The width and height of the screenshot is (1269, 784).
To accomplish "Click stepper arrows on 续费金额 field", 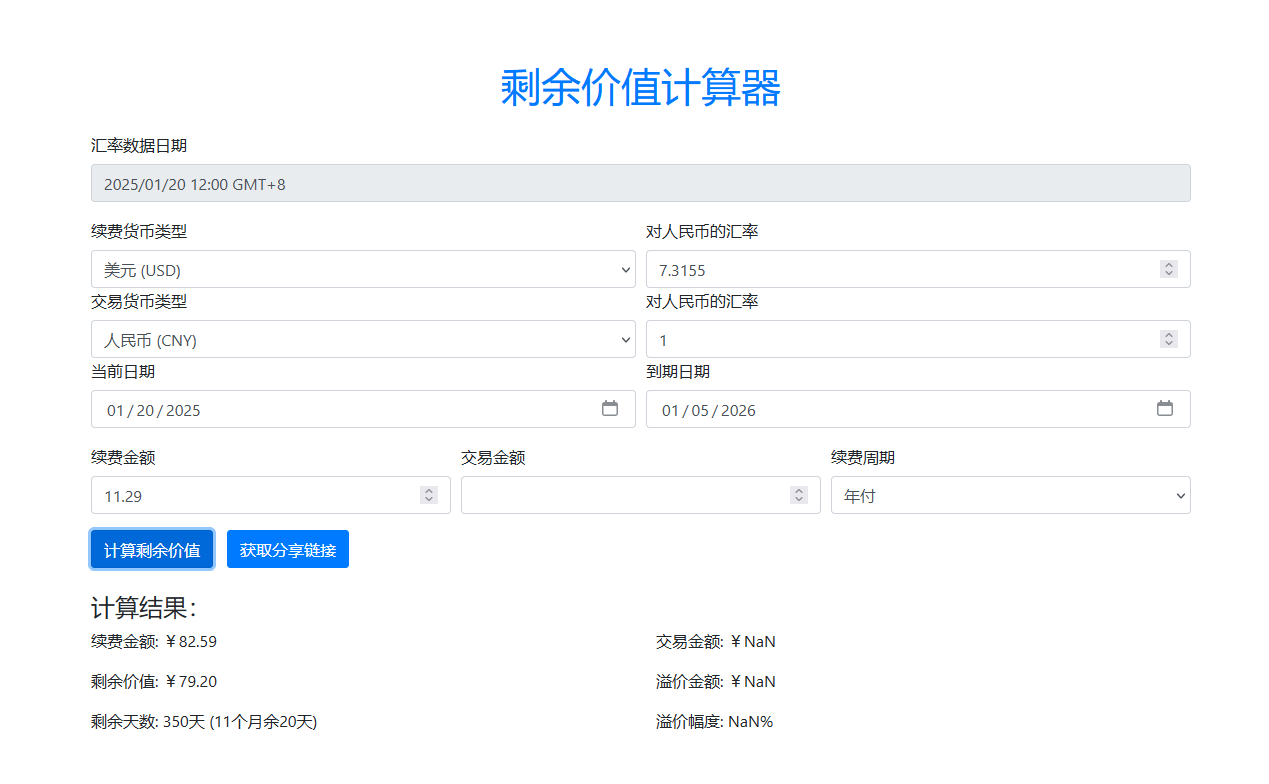I will [x=429, y=495].
